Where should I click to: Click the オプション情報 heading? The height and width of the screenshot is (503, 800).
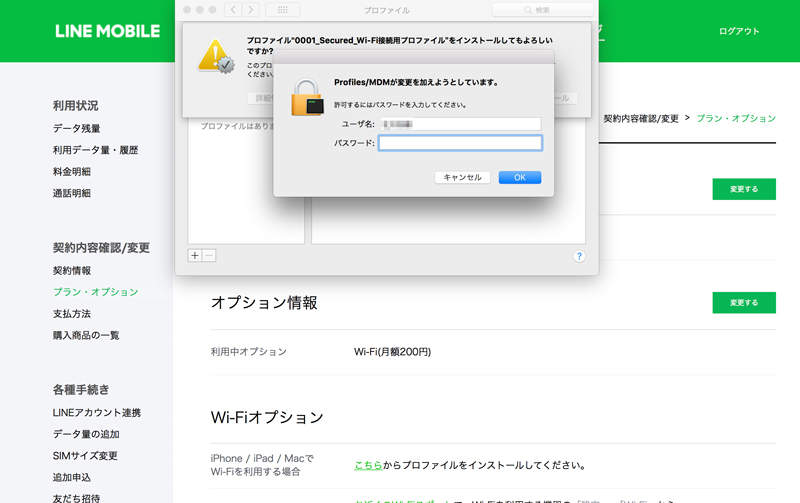click(x=264, y=303)
